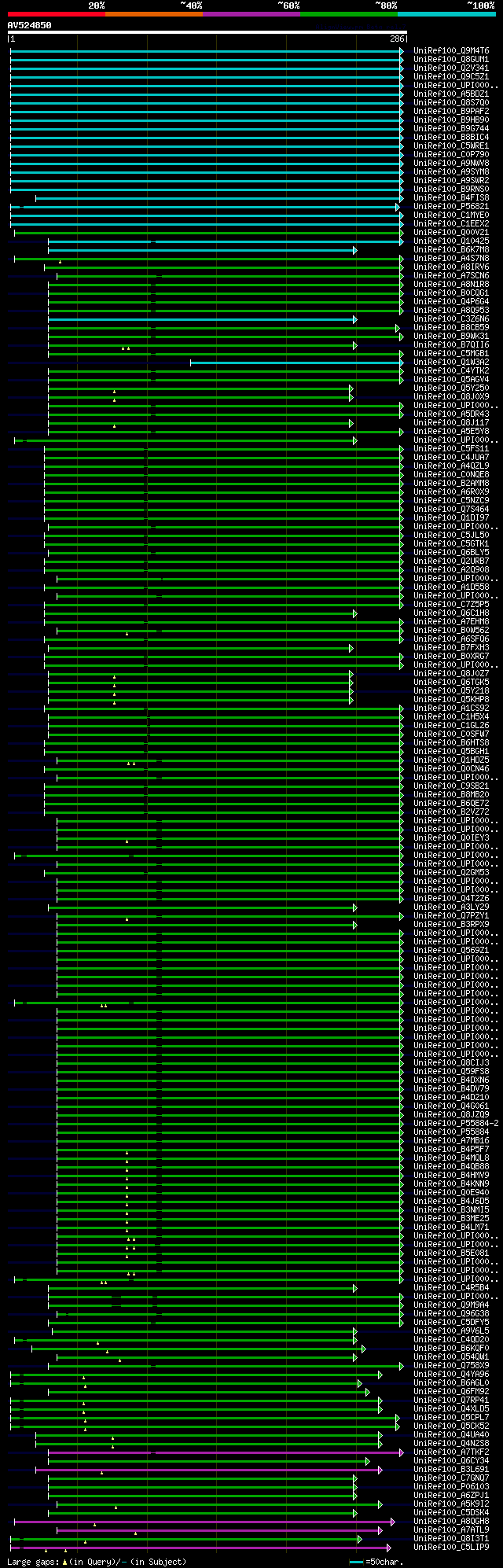Screen dimensions: 503x1568
Task: Click the =50char. scale legend
Action: coord(377,1562)
